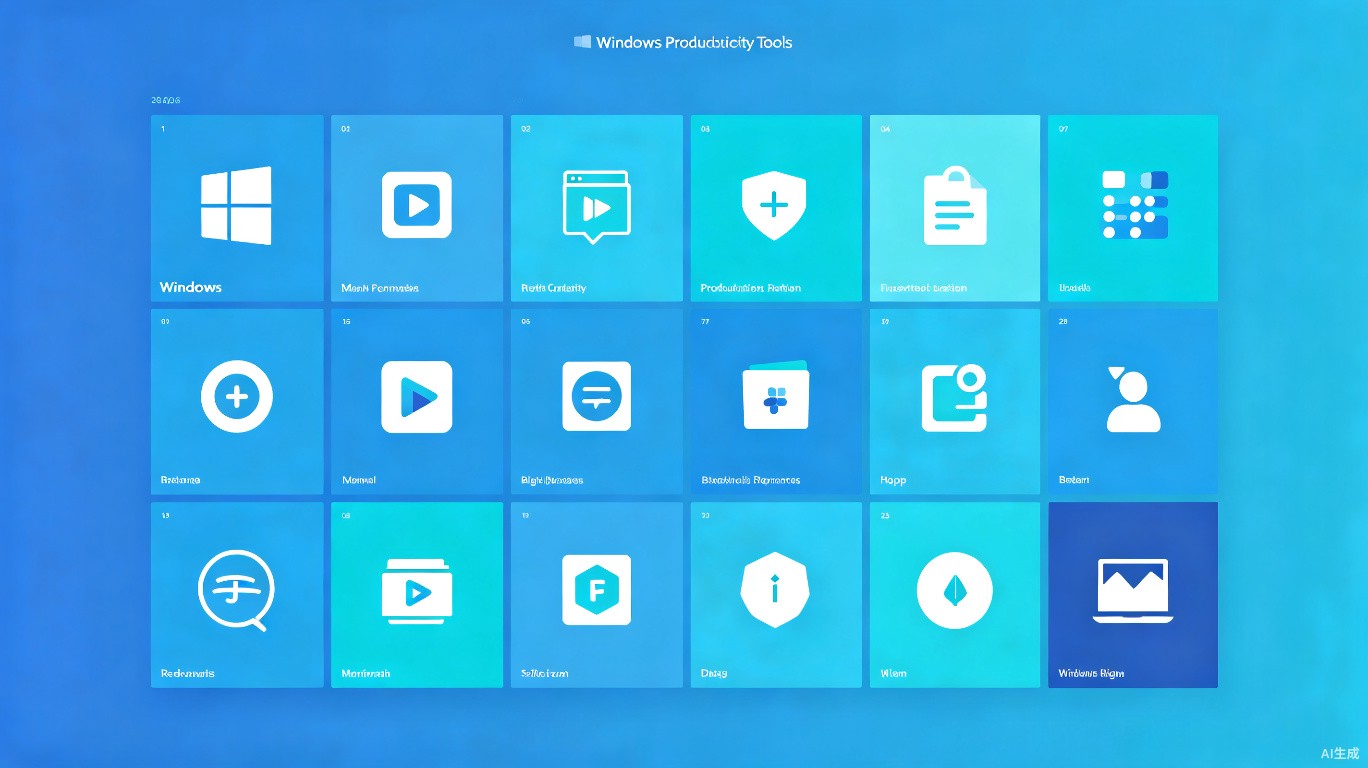1368x768 pixels.
Task: Launch the fast-forward window with speech pointer icon
Action: [x=596, y=207]
